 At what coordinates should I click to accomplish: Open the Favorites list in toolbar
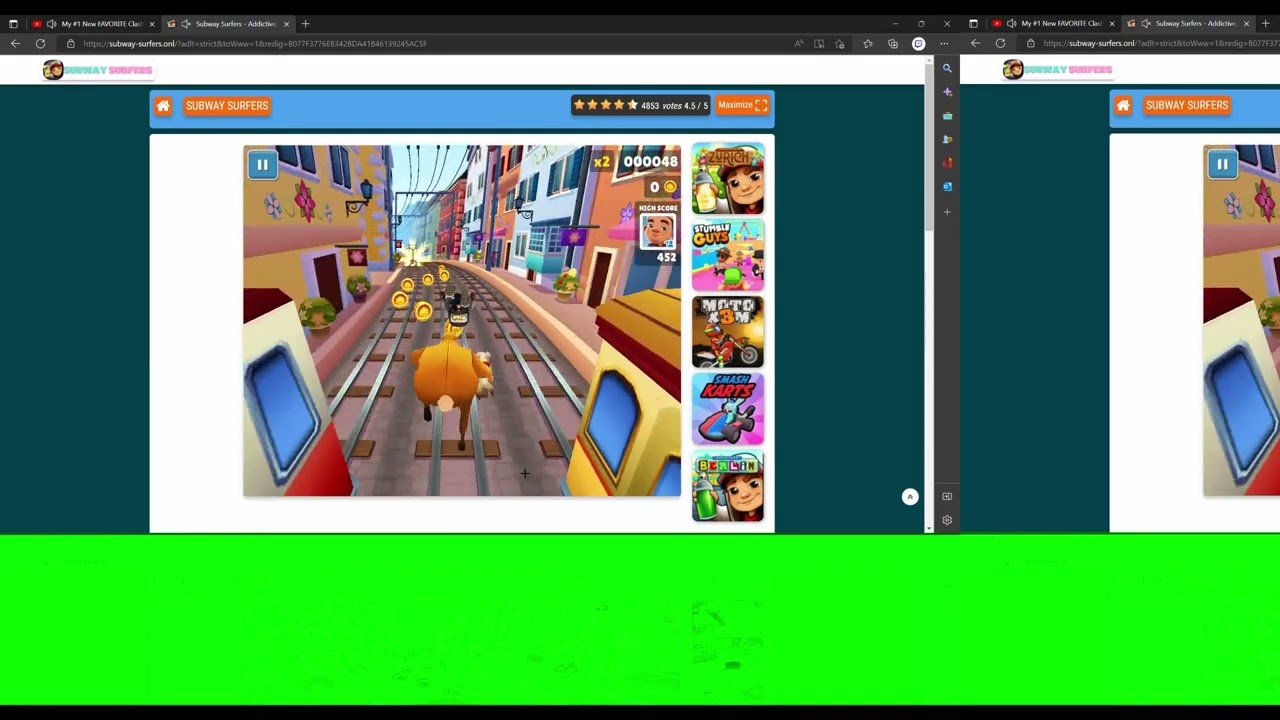(868, 44)
